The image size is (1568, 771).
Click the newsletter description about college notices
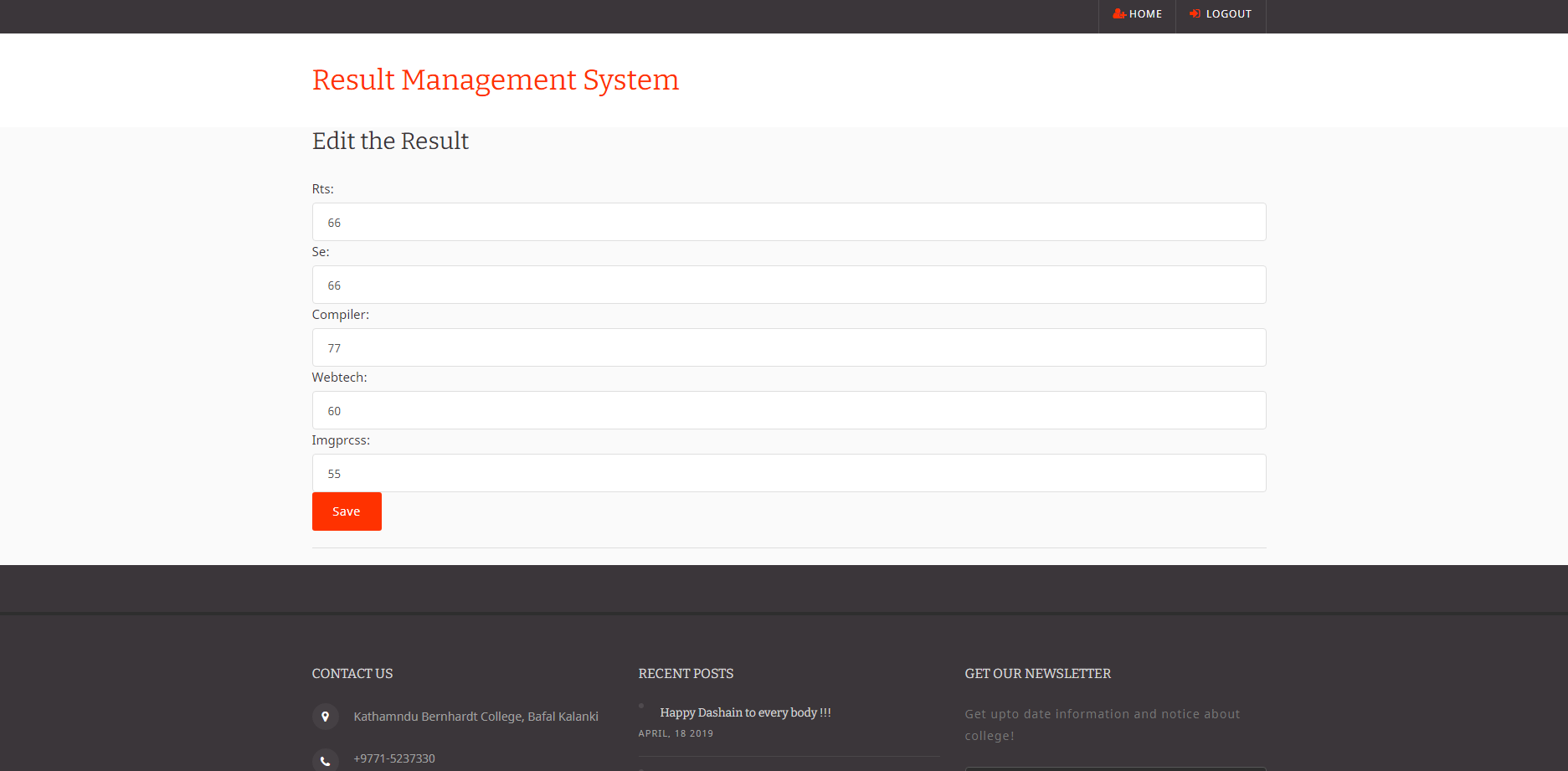pyautogui.click(x=1103, y=725)
